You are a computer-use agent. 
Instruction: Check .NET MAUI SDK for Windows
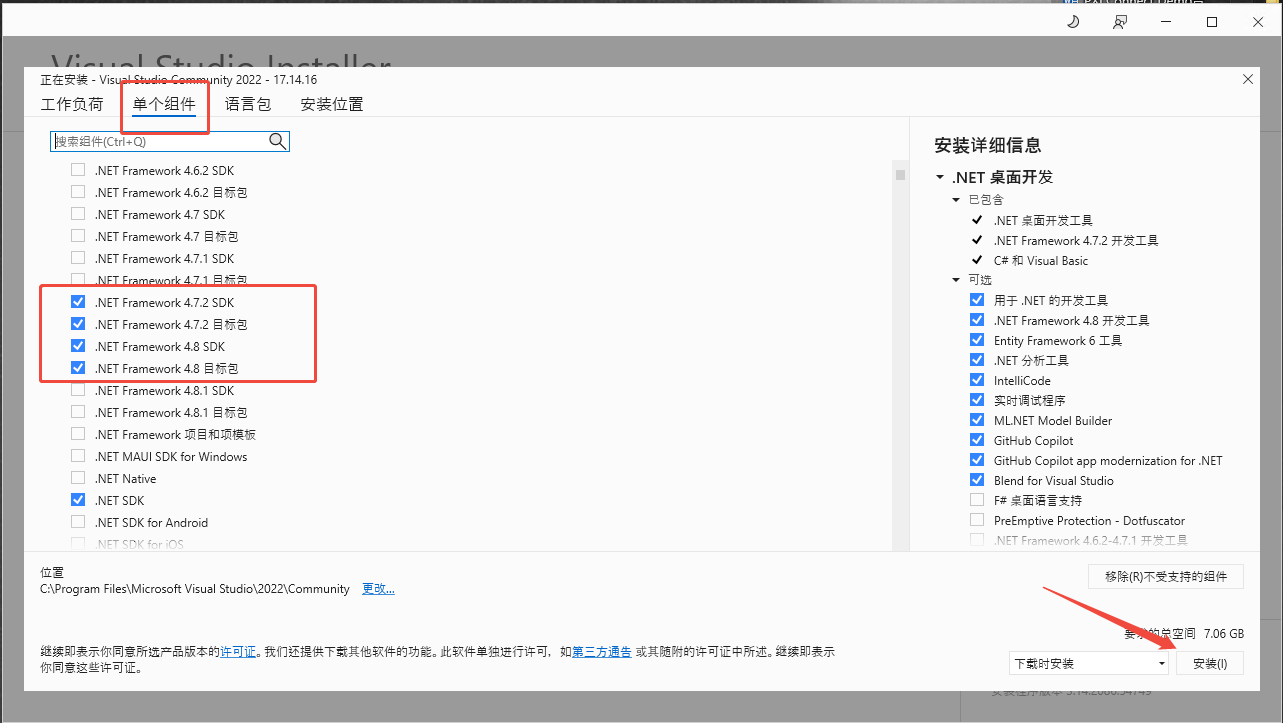[78, 456]
